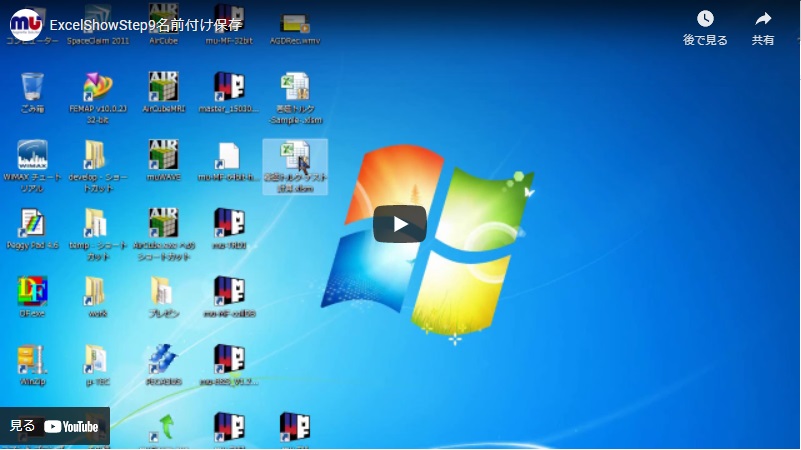Select the Peggy Pad 4.6 shortcut
The image size is (801, 450).
(x=32, y=229)
